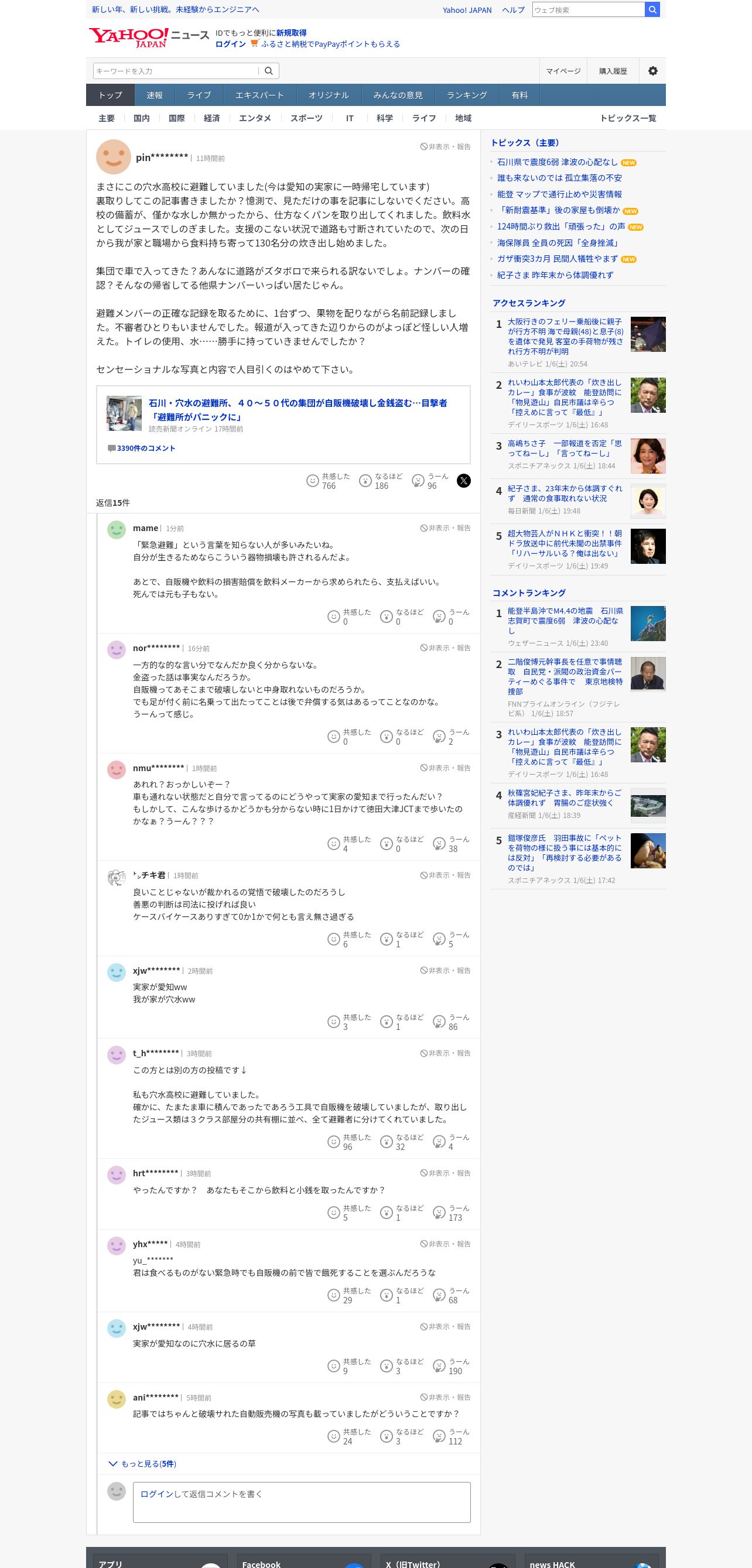Click マイページ button

563,71
